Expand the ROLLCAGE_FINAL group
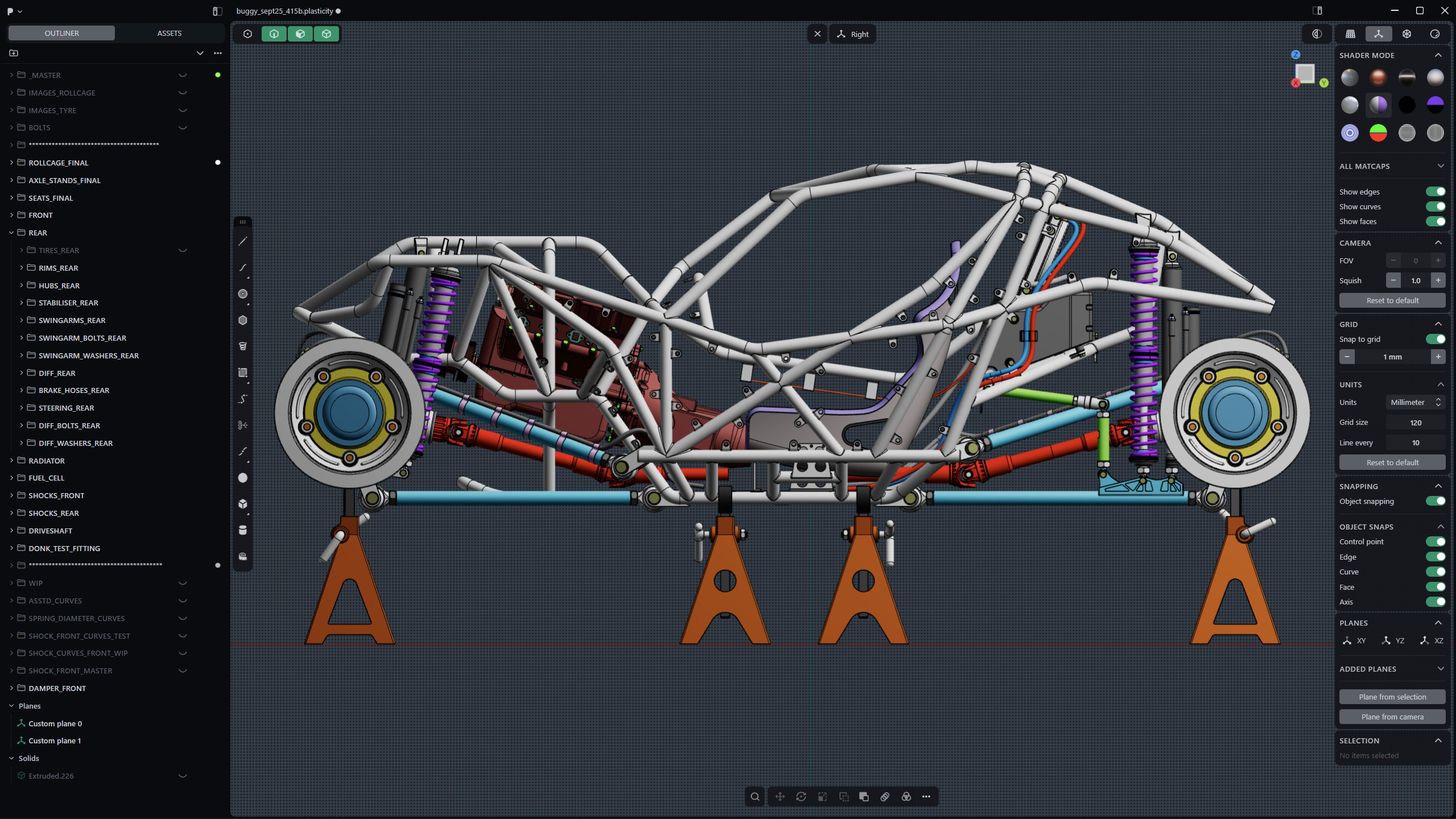The width and height of the screenshot is (1456, 819). [x=11, y=163]
